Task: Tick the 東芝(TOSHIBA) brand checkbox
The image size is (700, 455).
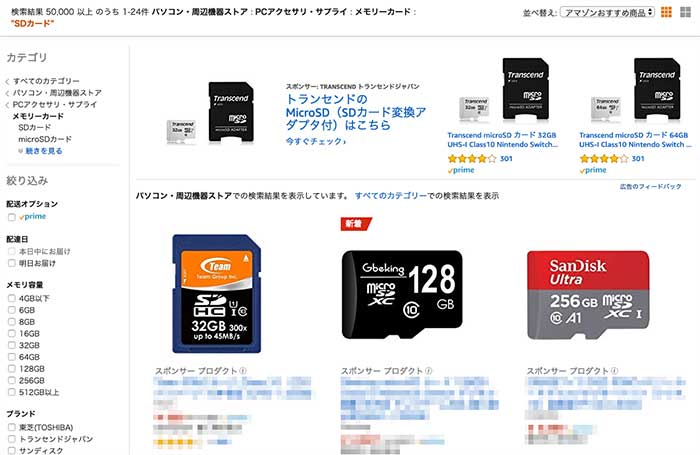Action: coord(12,427)
